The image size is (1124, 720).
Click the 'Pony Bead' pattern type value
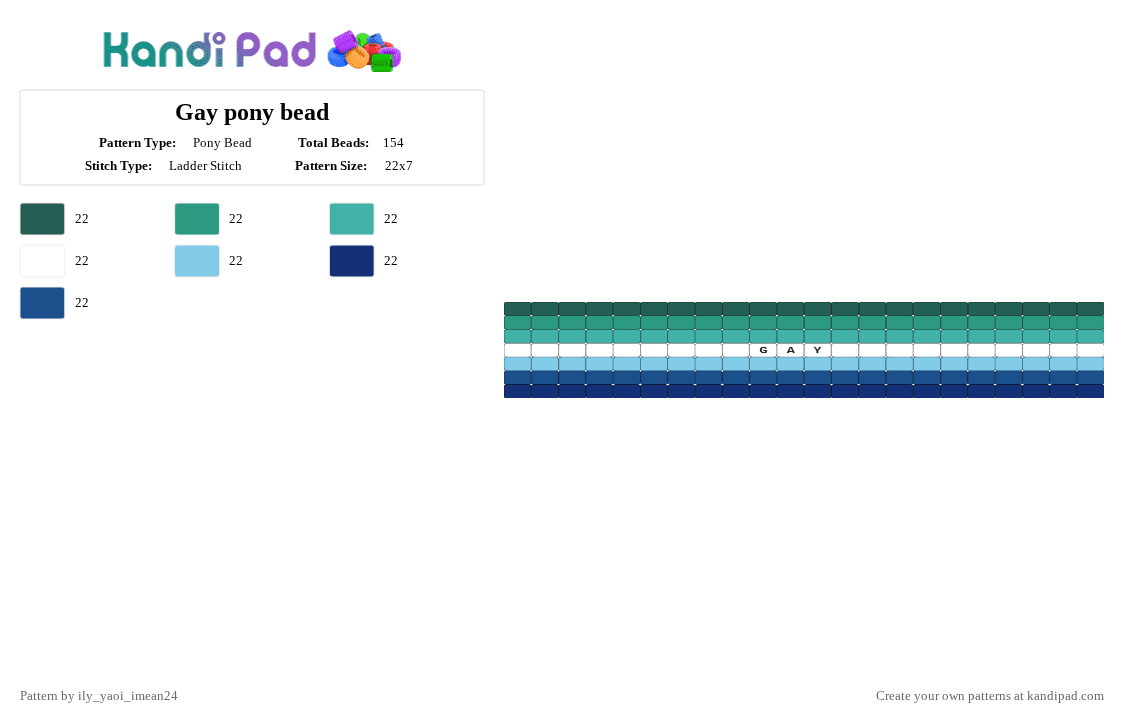(x=222, y=143)
